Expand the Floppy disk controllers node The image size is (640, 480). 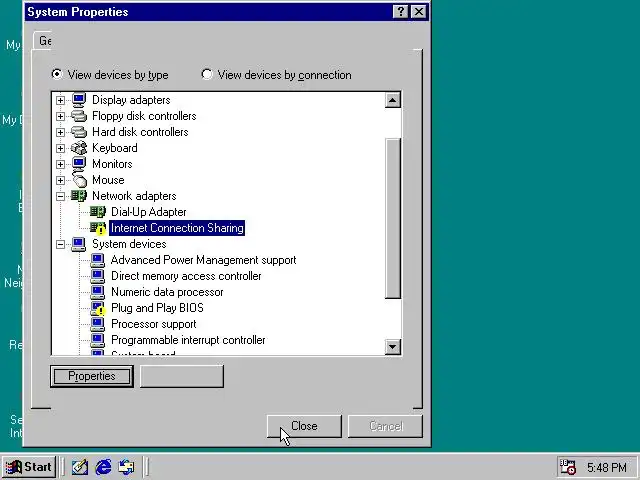pyautogui.click(x=60, y=116)
